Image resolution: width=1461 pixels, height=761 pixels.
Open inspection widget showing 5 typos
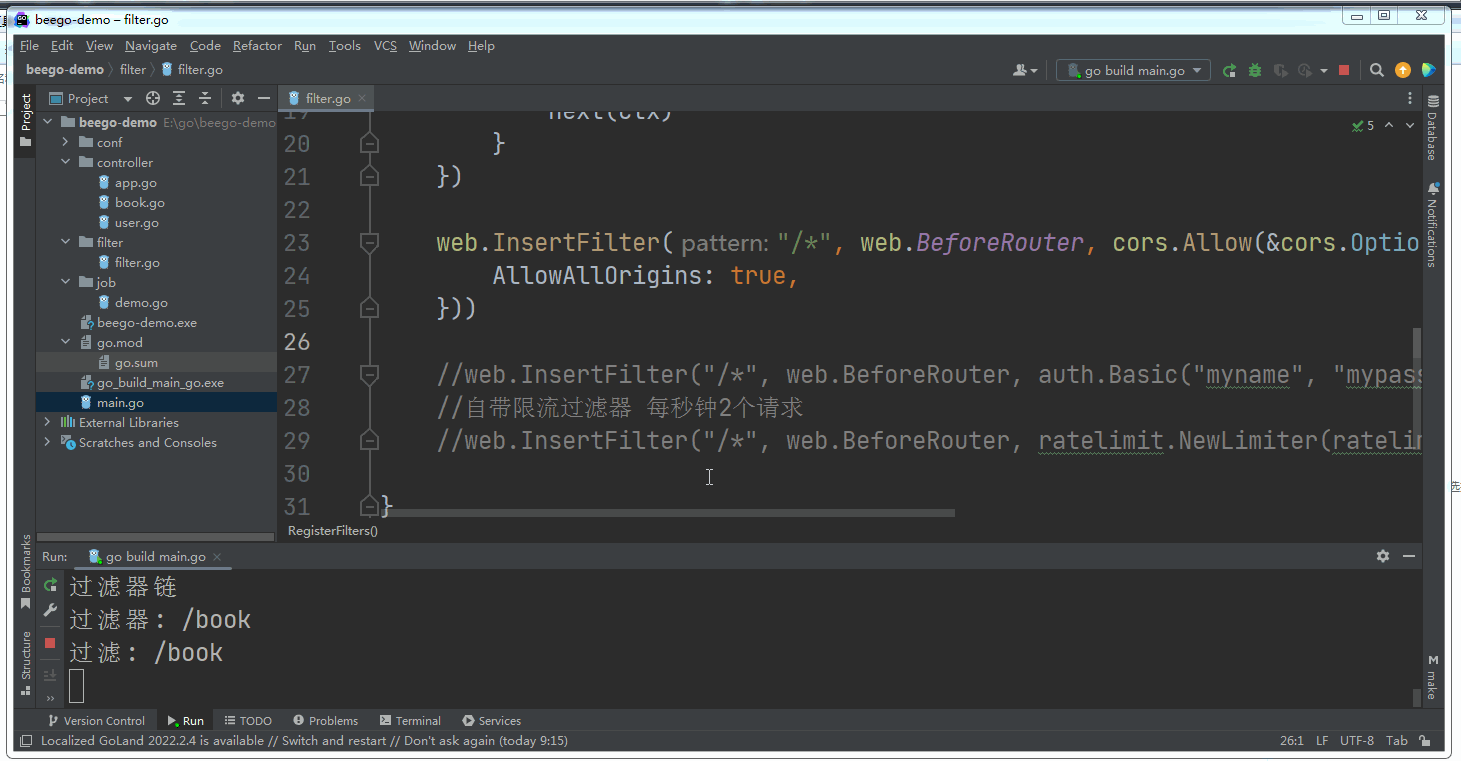point(1363,126)
